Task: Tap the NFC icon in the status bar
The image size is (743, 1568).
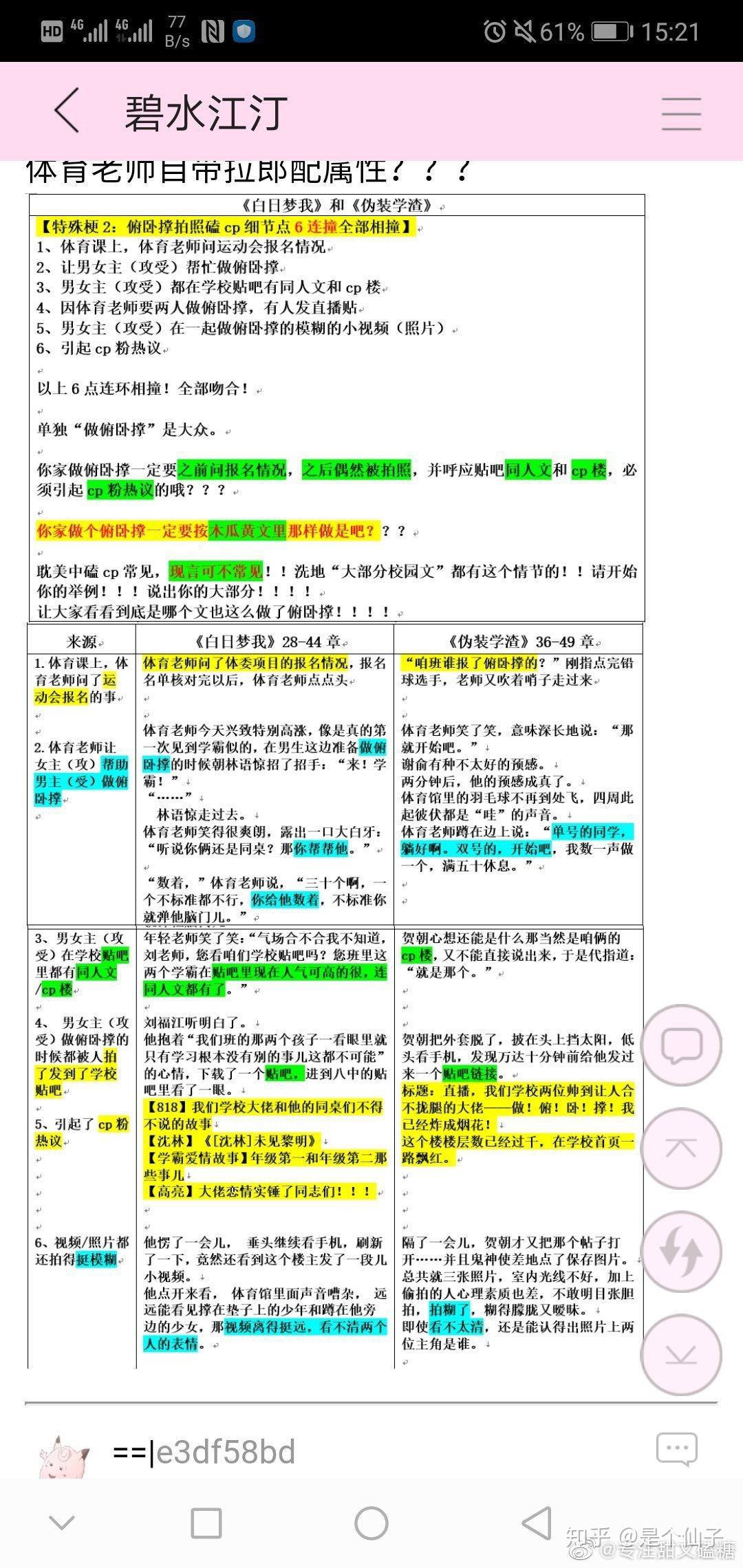Action: (213, 31)
